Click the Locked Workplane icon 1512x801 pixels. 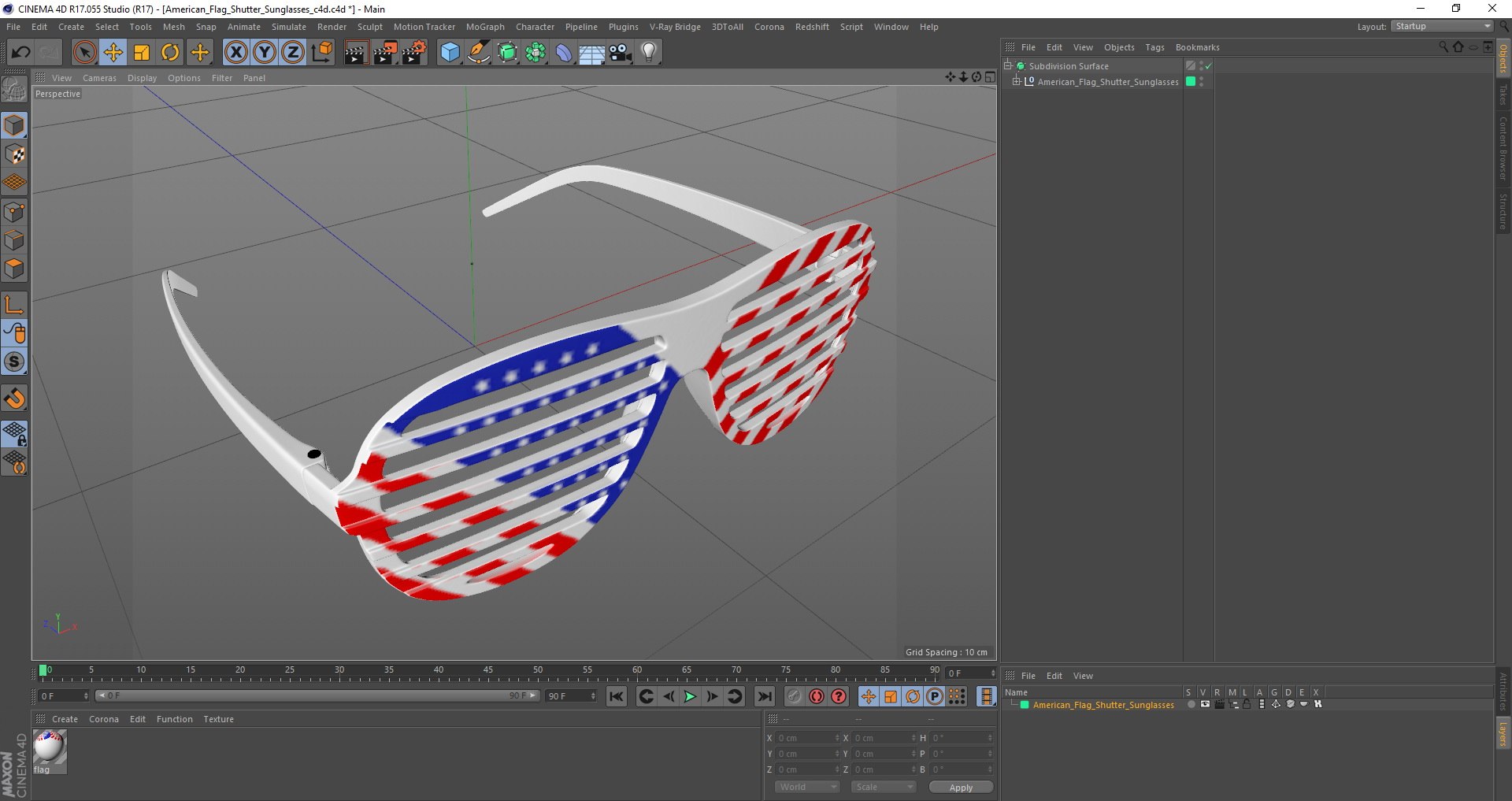[14, 434]
